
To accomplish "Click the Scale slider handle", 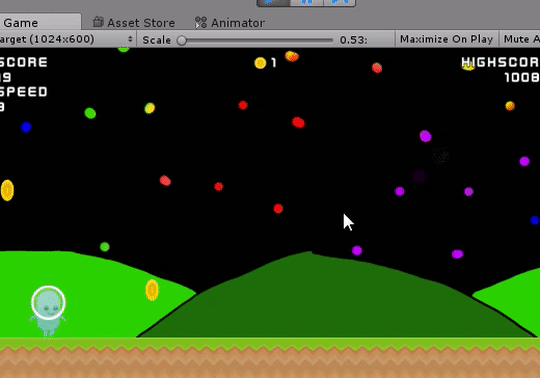I will coord(182,40).
